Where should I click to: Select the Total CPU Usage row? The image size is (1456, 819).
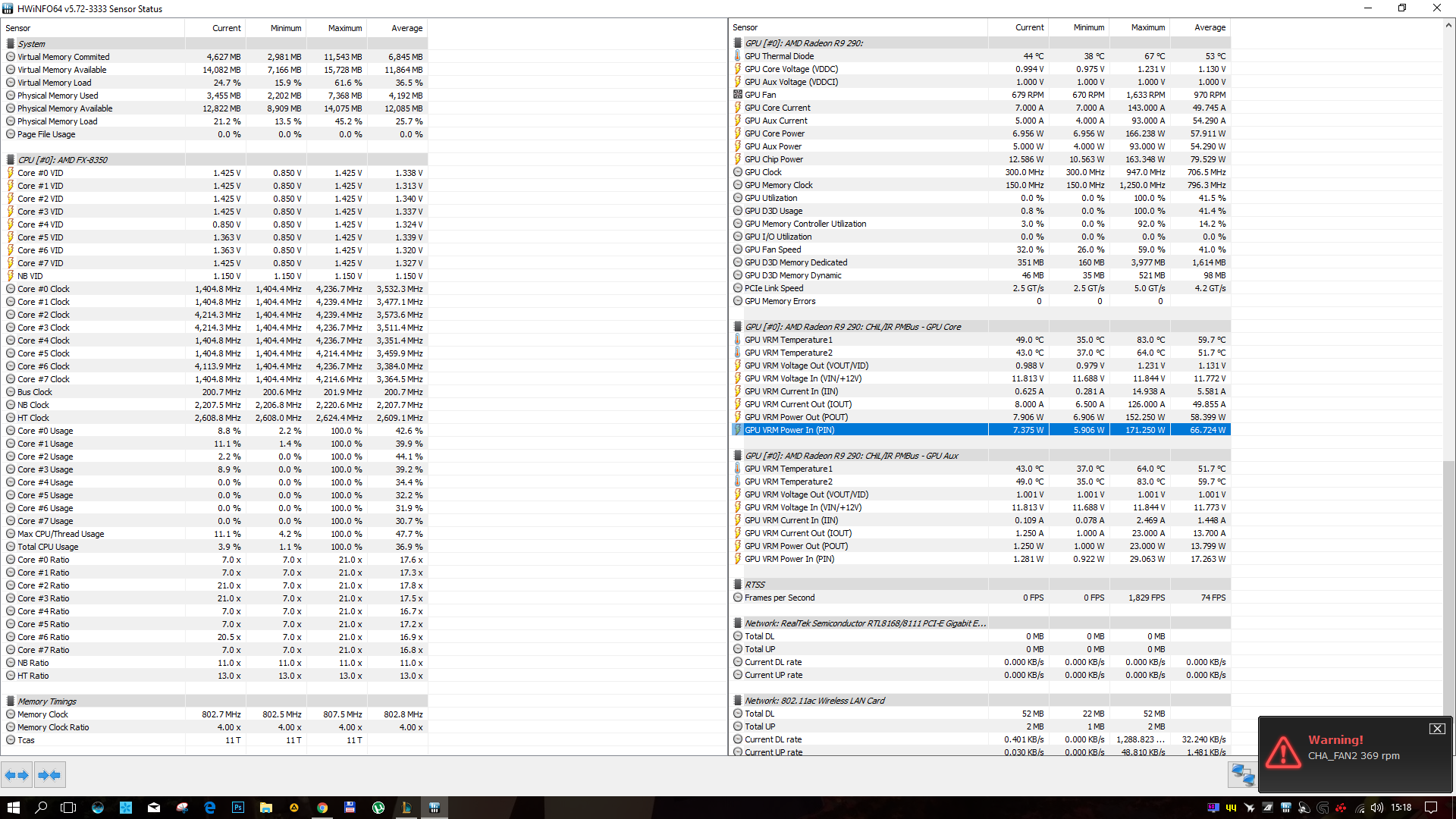coord(48,547)
